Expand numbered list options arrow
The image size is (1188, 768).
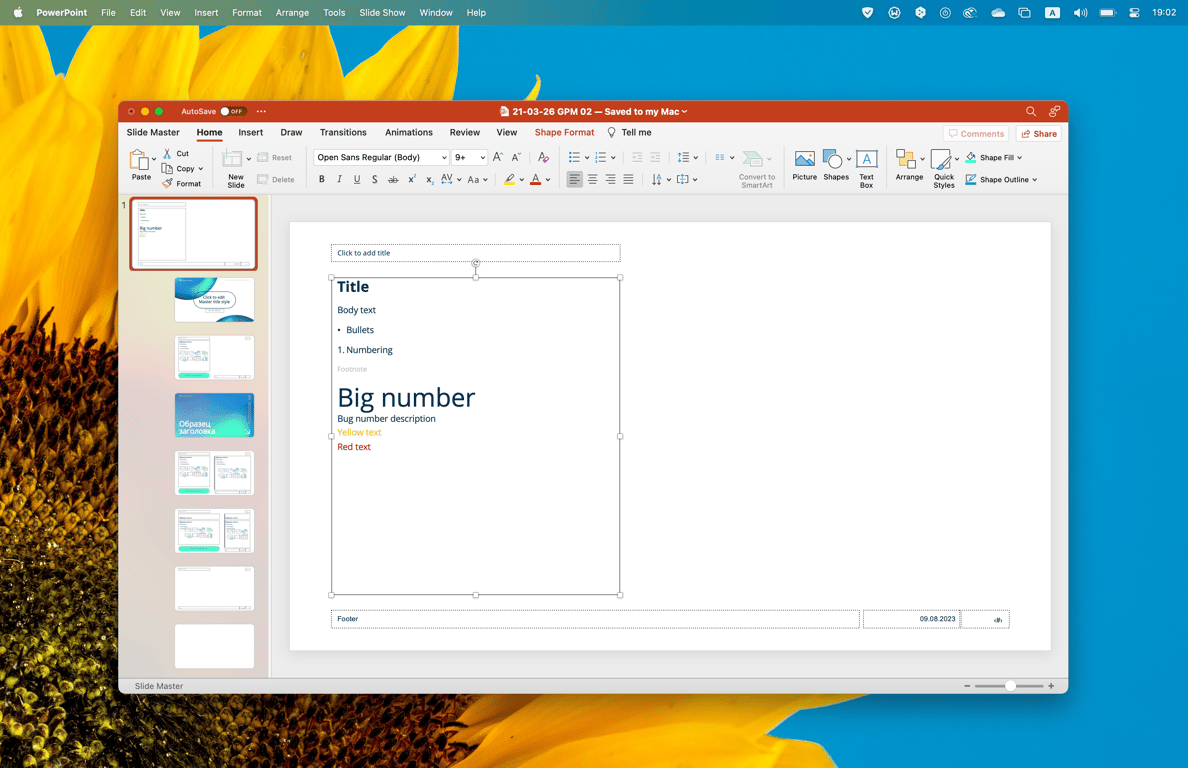[x=613, y=158]
